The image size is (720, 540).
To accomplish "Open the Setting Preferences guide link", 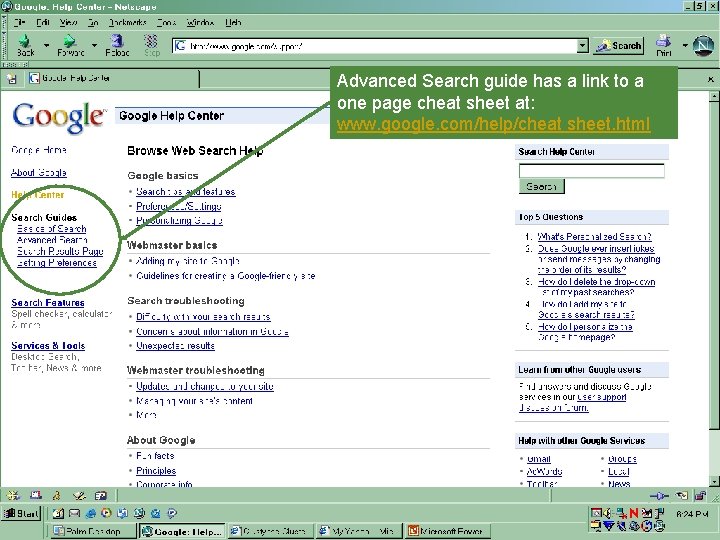I will (57, 263).
